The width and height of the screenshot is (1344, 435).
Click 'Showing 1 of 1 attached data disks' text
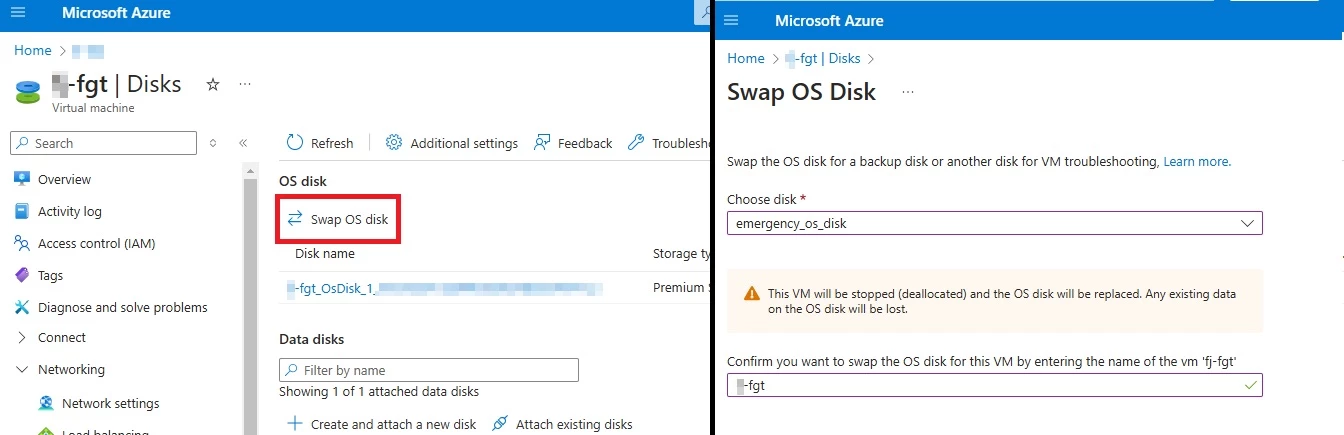[x=379, y=391]
